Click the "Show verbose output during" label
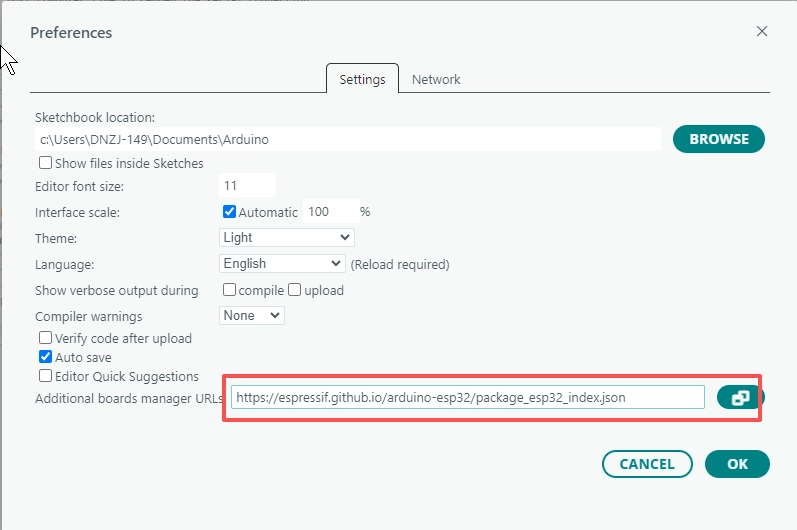 click(116, 291)
